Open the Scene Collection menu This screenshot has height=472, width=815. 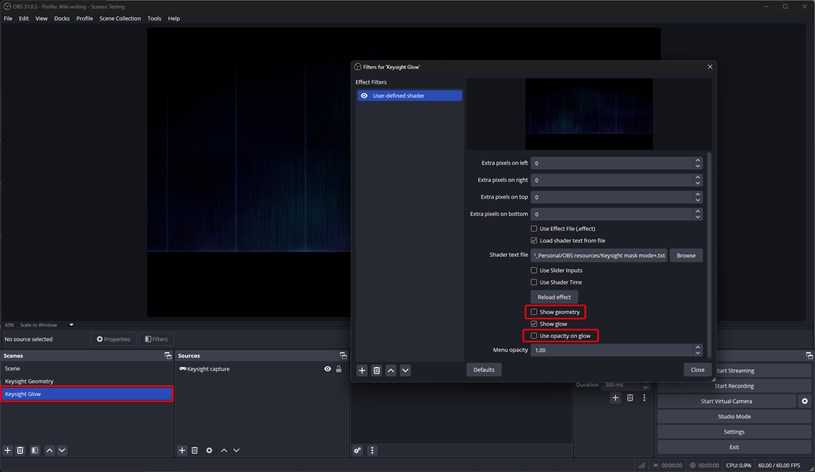click(120, 18)
